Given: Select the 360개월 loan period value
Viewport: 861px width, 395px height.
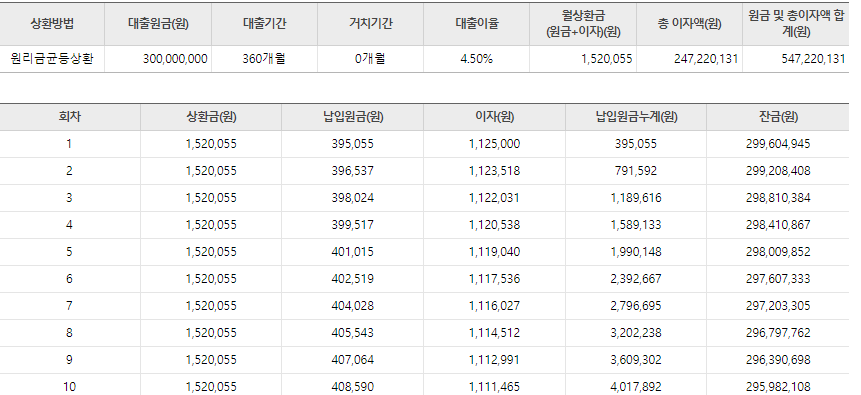Looking at the screenshot, I should 264,59.
